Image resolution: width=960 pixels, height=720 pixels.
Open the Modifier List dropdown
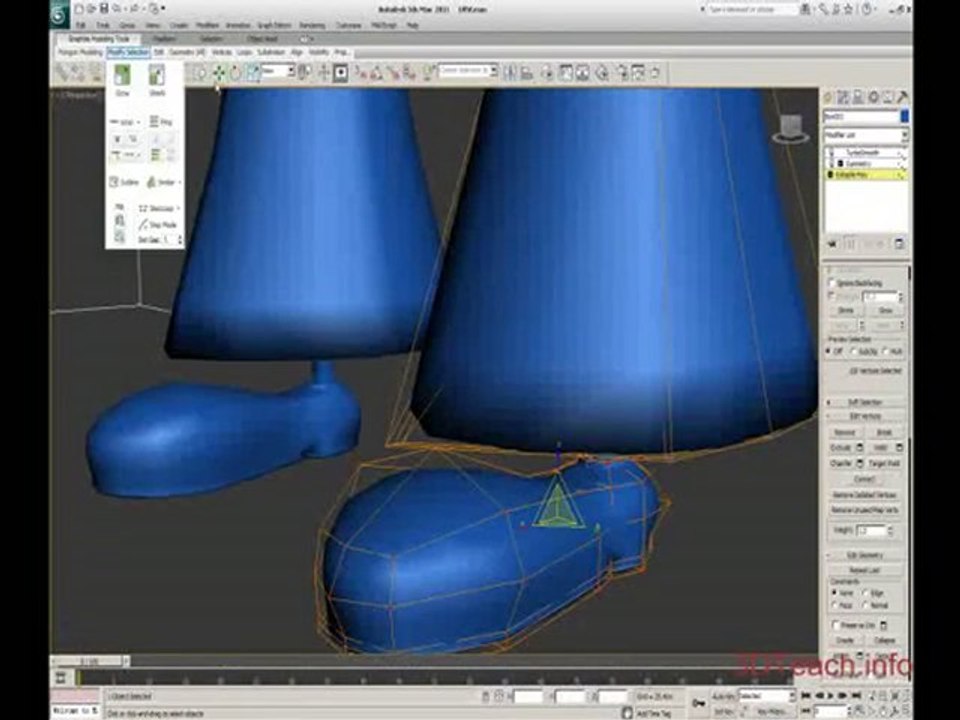865,134
